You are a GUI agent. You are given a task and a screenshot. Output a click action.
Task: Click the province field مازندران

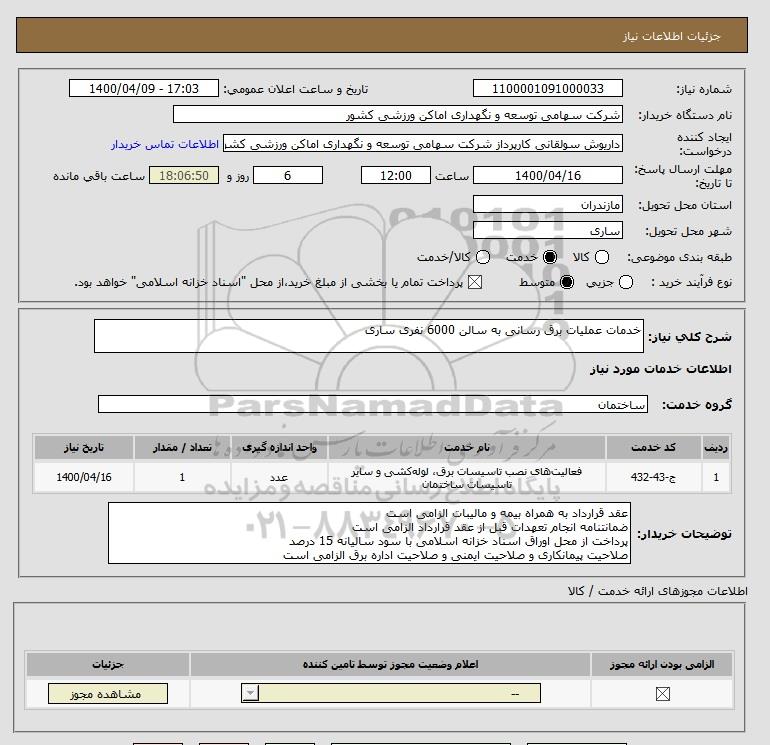(548, 204)
